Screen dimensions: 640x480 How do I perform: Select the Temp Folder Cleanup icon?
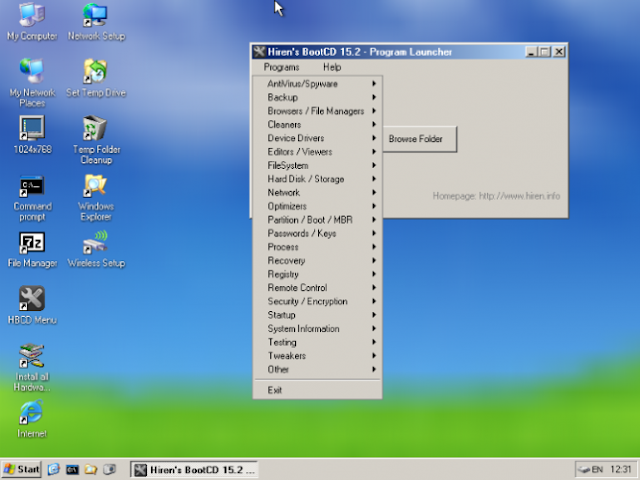(x=96, y=140)
